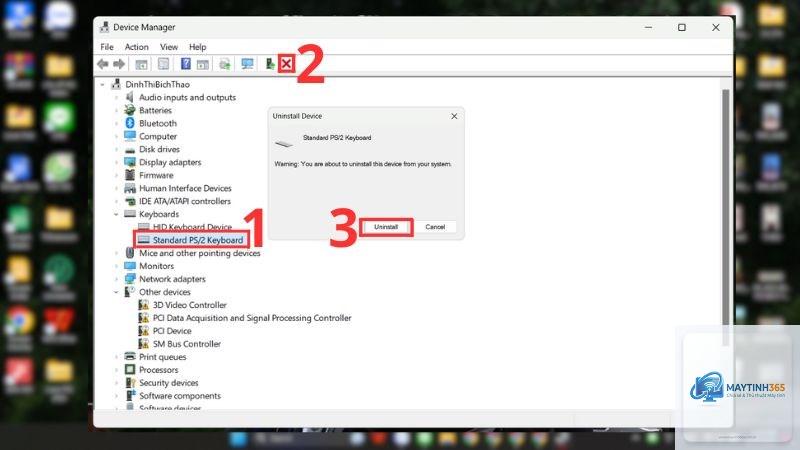This screenshot has height=450, width=800.
Task: Select the Batteries category icon
Action: 130,110
